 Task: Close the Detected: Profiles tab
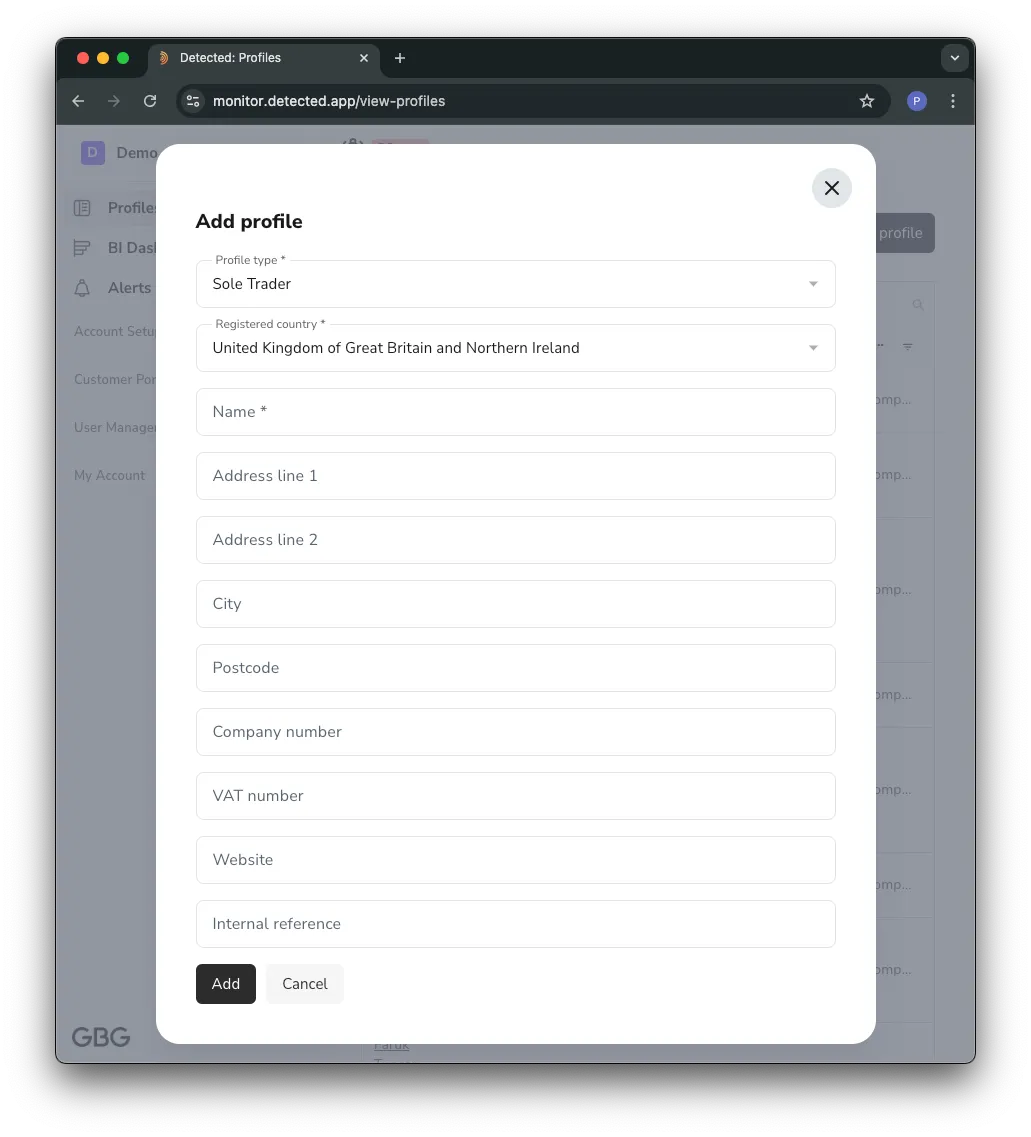click(x=364, y=58)
